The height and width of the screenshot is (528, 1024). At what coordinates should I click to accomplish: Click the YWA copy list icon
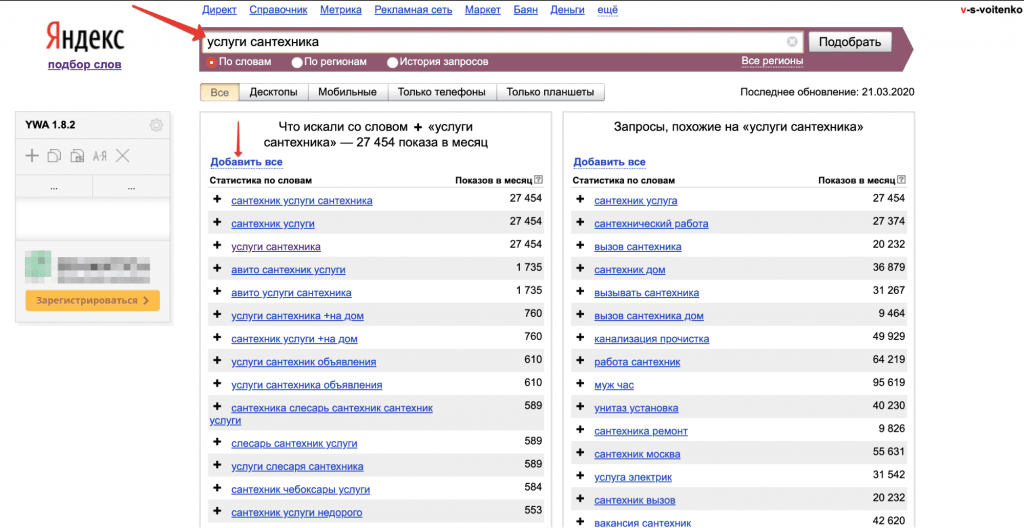(55, 156)
